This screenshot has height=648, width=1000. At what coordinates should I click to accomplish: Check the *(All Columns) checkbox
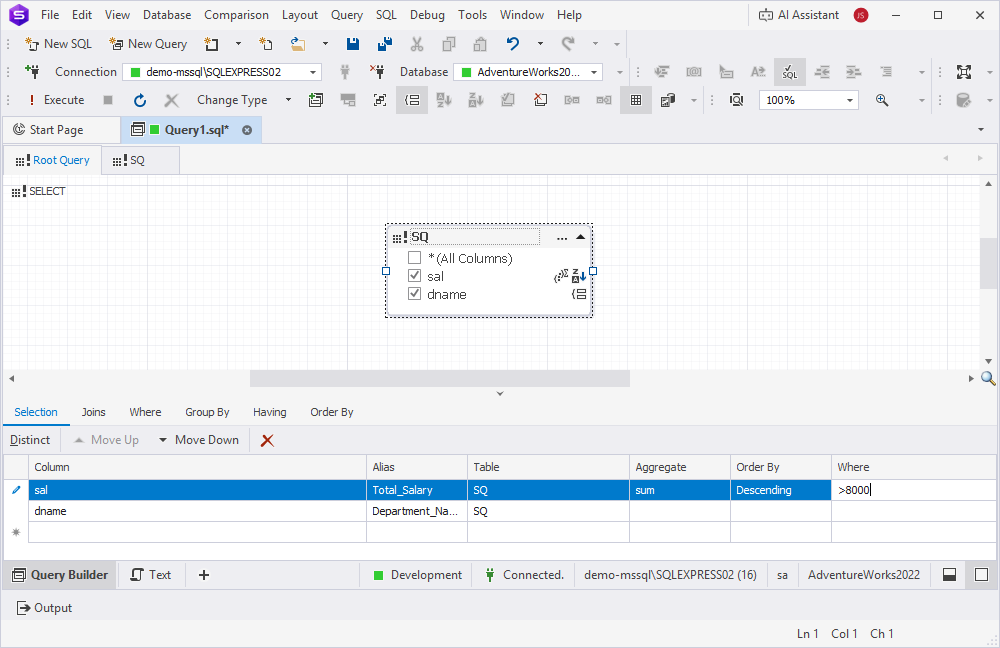click(x=414, y=258)
